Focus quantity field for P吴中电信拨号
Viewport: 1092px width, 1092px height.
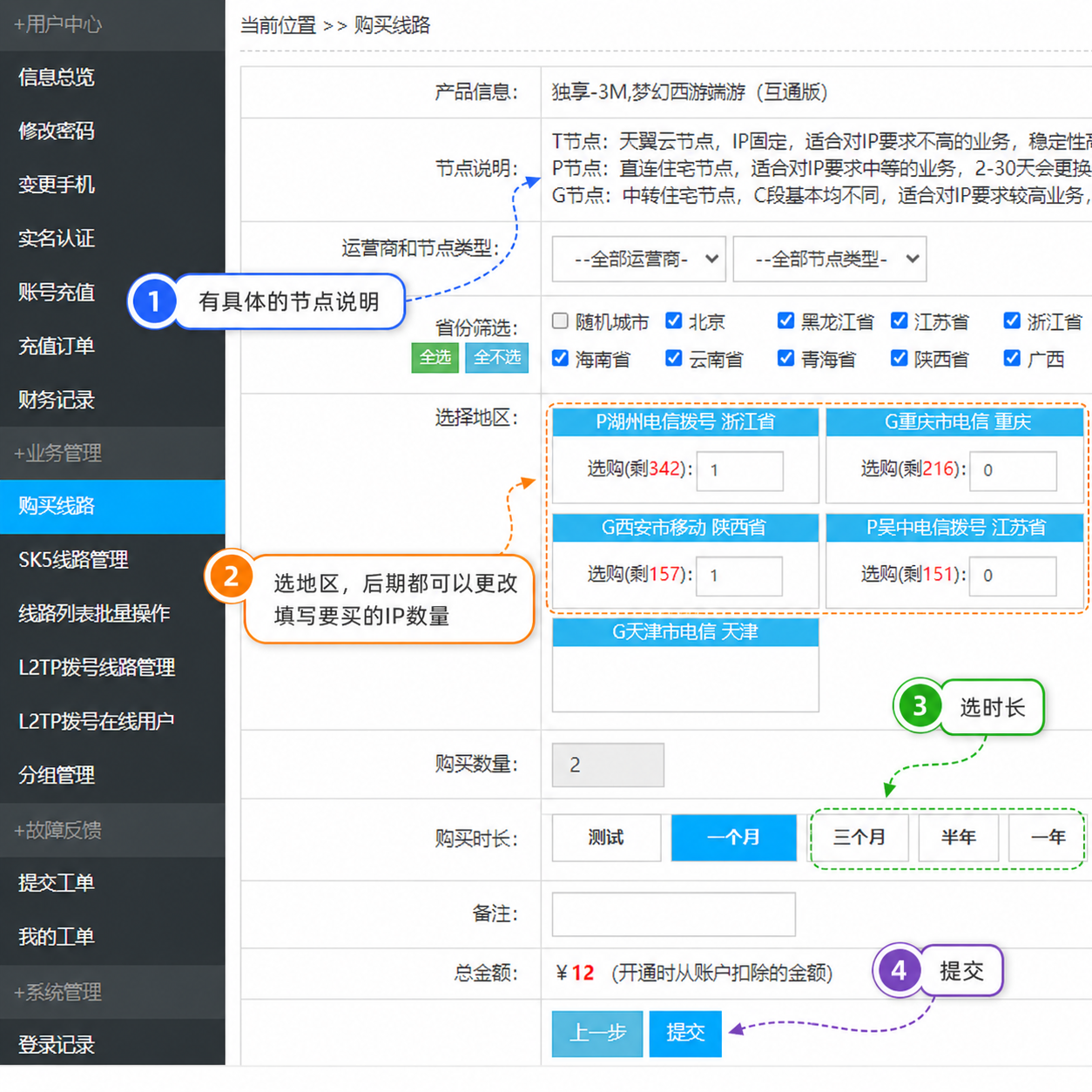coord(1014,576)
